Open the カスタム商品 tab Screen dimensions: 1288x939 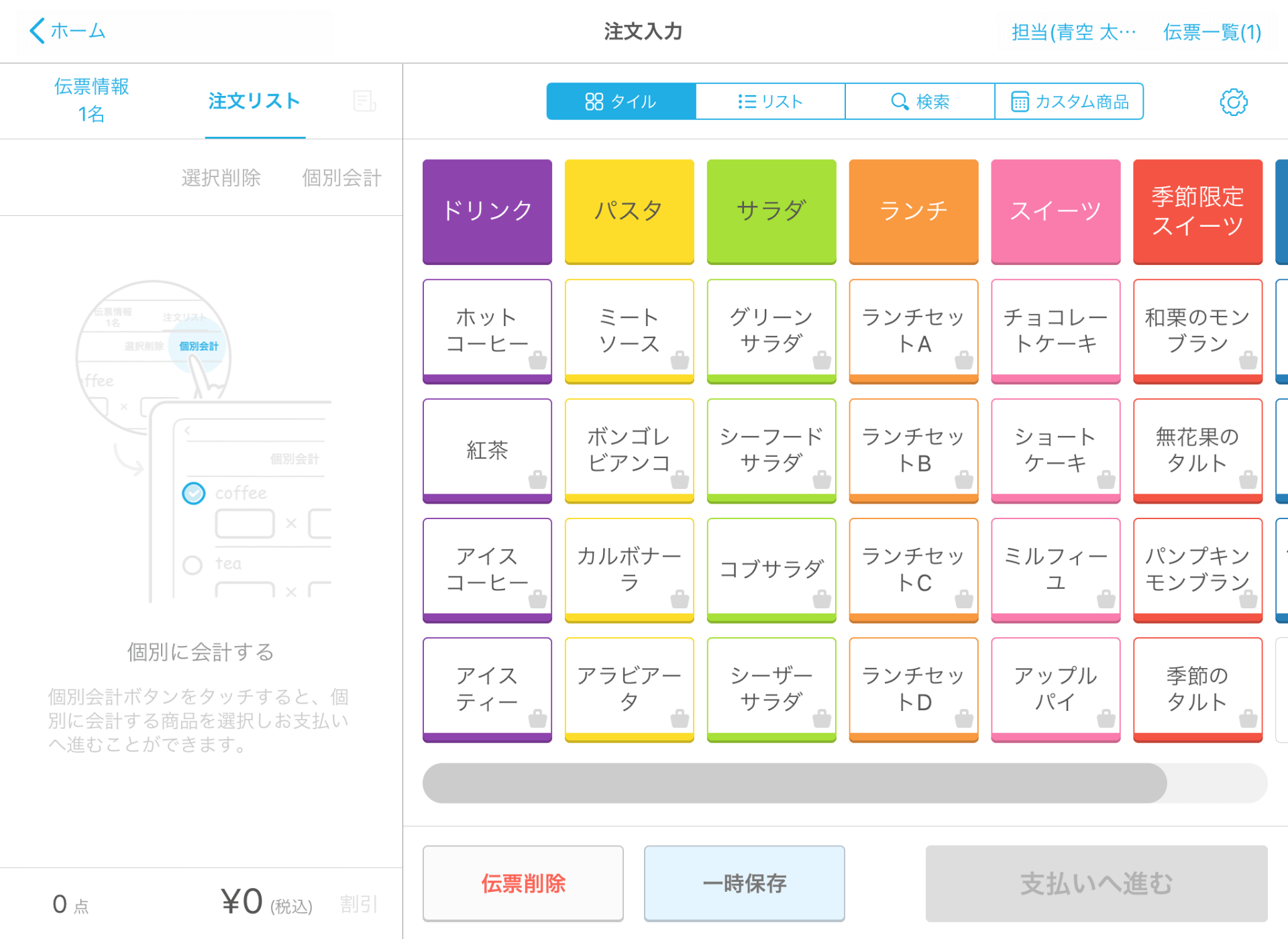tap(1069, 101)
